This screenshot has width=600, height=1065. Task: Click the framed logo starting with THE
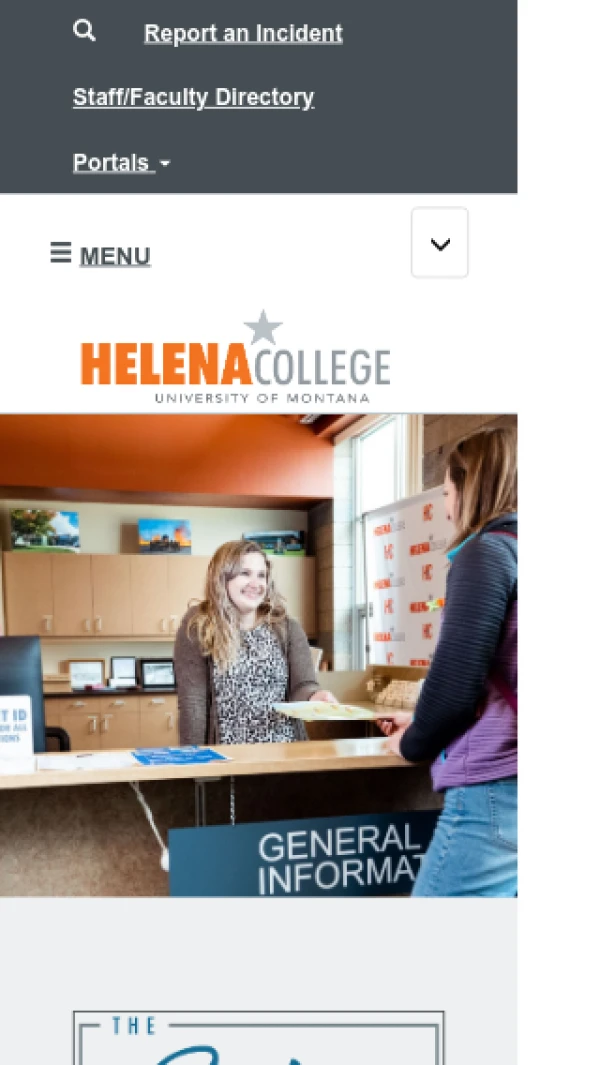(x=259, y=1038)
